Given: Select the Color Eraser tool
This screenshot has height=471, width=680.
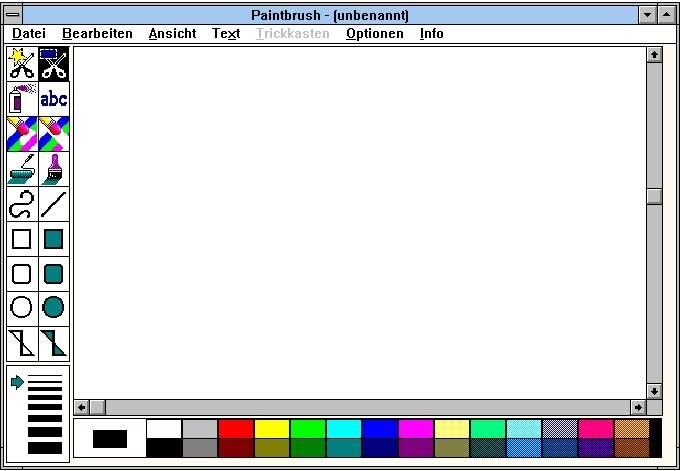Looking at the screenshot, I should [x=23, y=134].
